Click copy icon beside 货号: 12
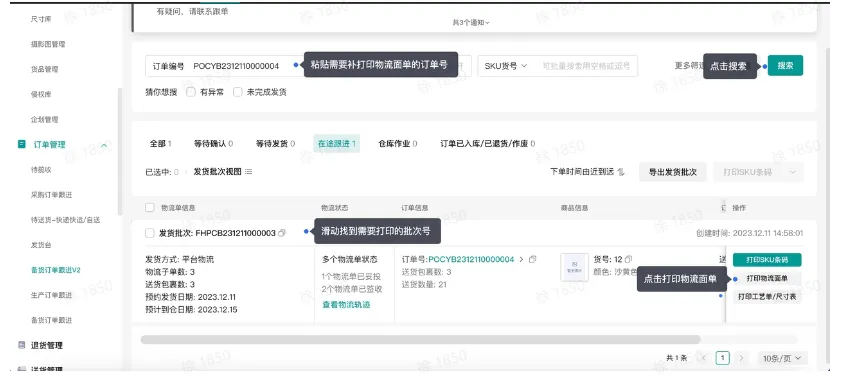 [x=629, y=259]
